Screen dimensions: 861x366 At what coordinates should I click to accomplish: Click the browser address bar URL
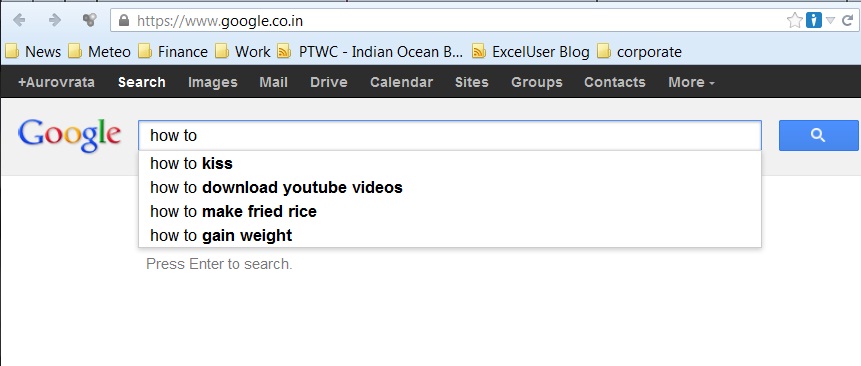coord(220,21)
